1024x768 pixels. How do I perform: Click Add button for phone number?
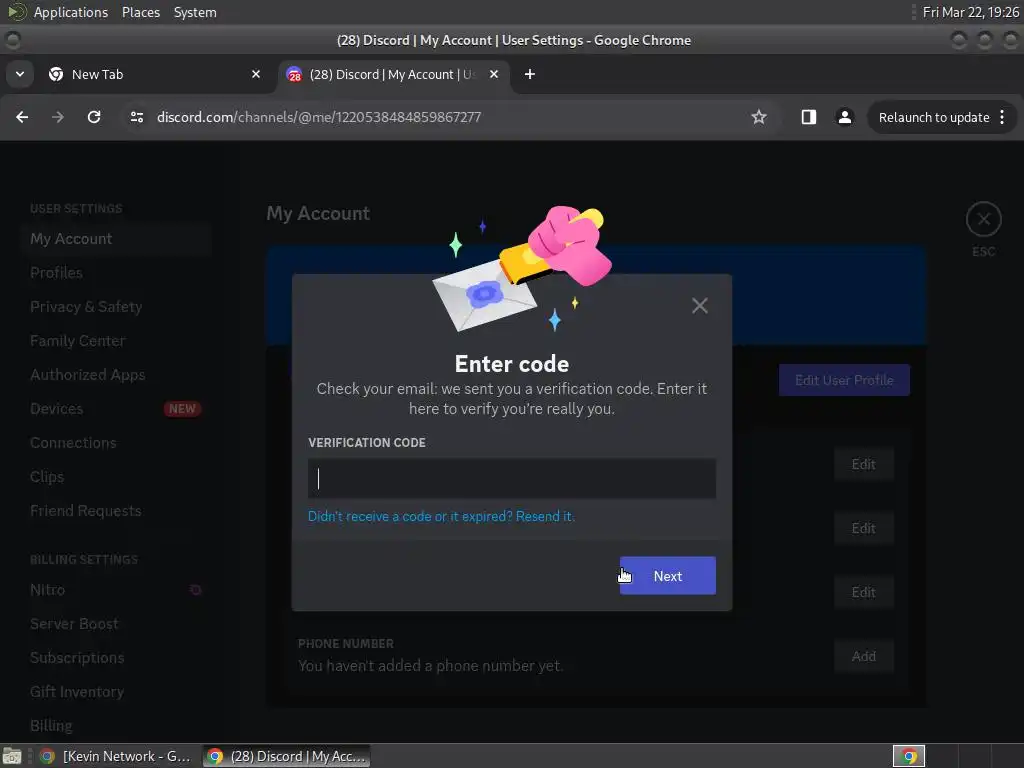863,656
